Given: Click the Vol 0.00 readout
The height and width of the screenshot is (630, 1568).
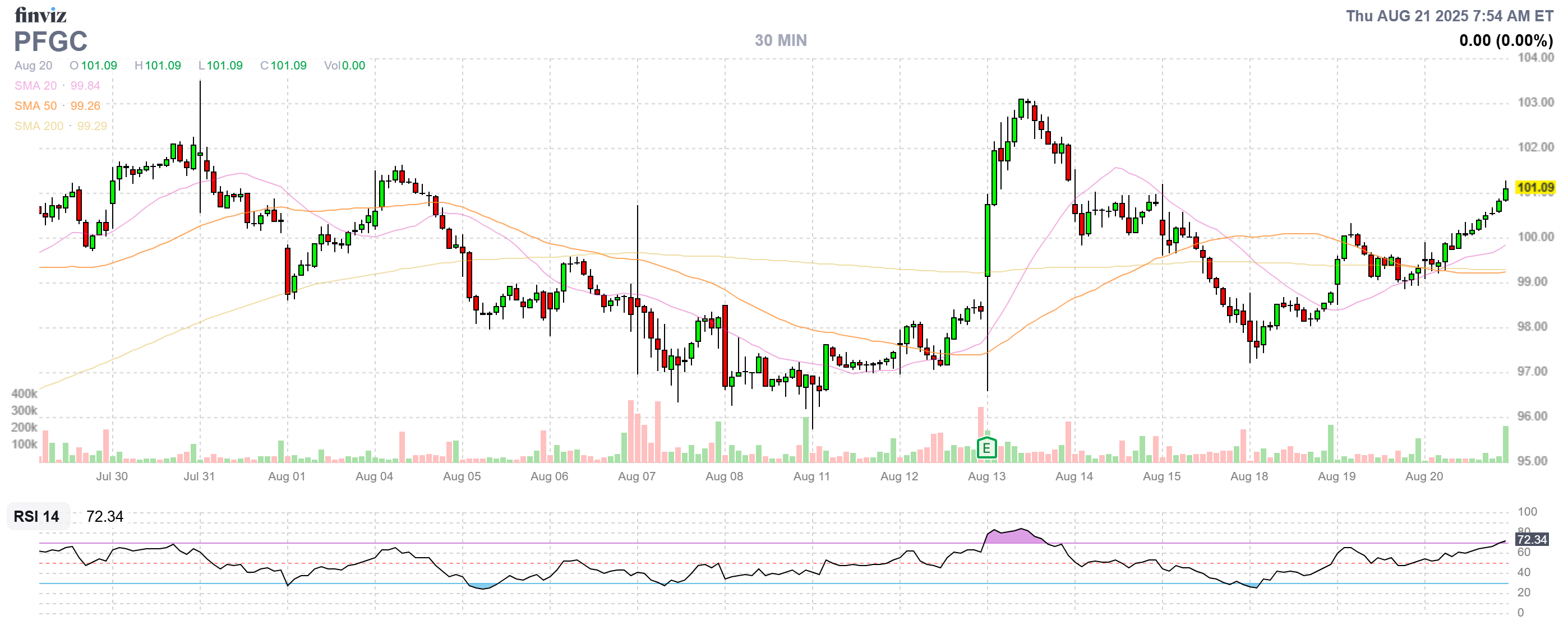Looking at the screenshot, I should pos(344,65).
